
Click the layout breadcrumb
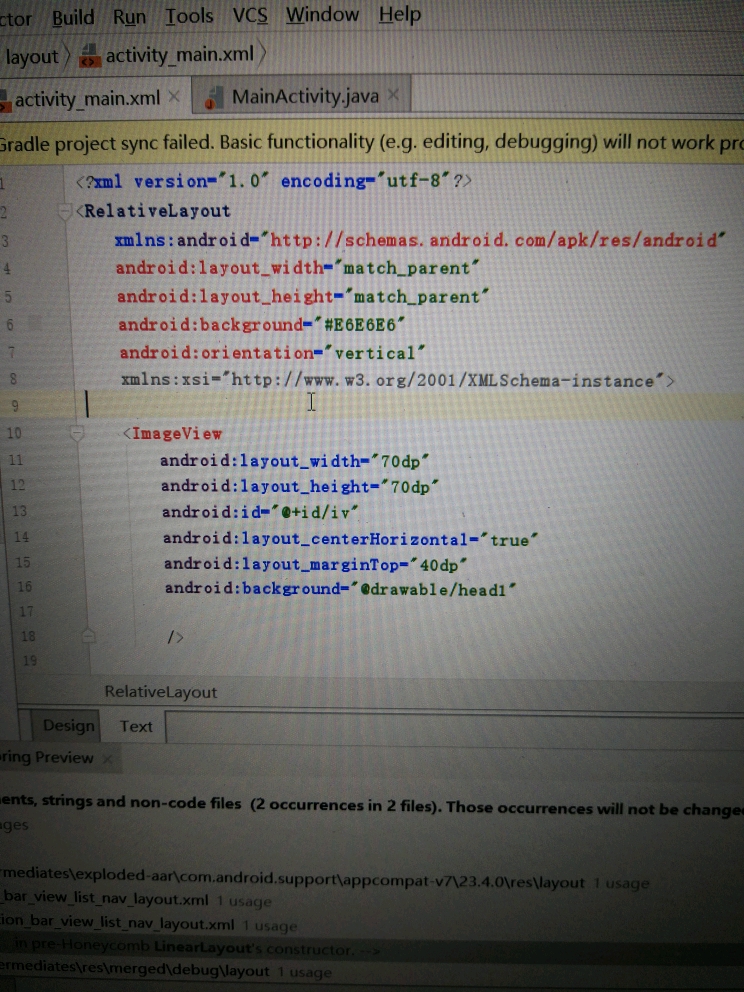tap(32, 57)
